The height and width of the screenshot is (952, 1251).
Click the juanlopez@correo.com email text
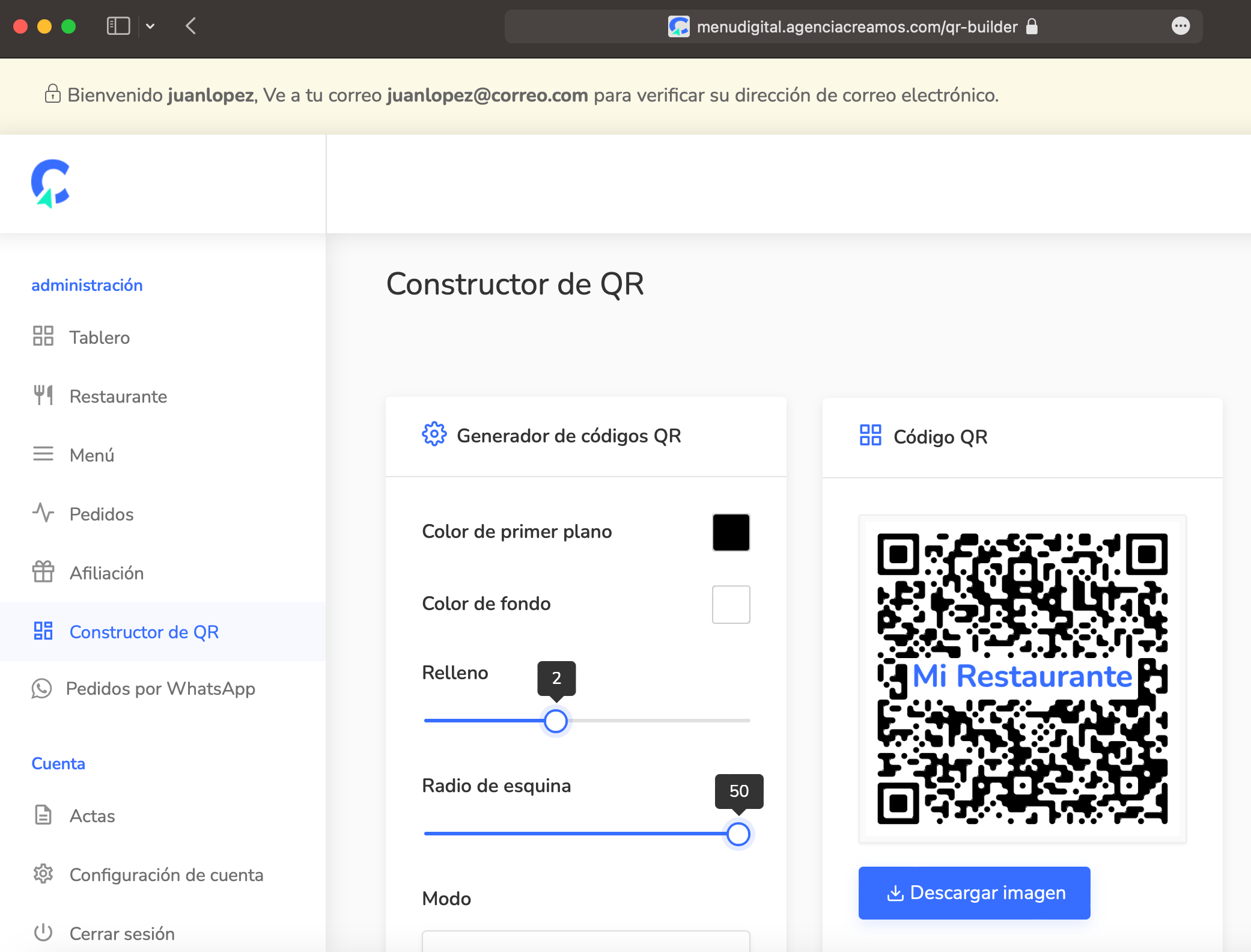[x=487, y=95]
